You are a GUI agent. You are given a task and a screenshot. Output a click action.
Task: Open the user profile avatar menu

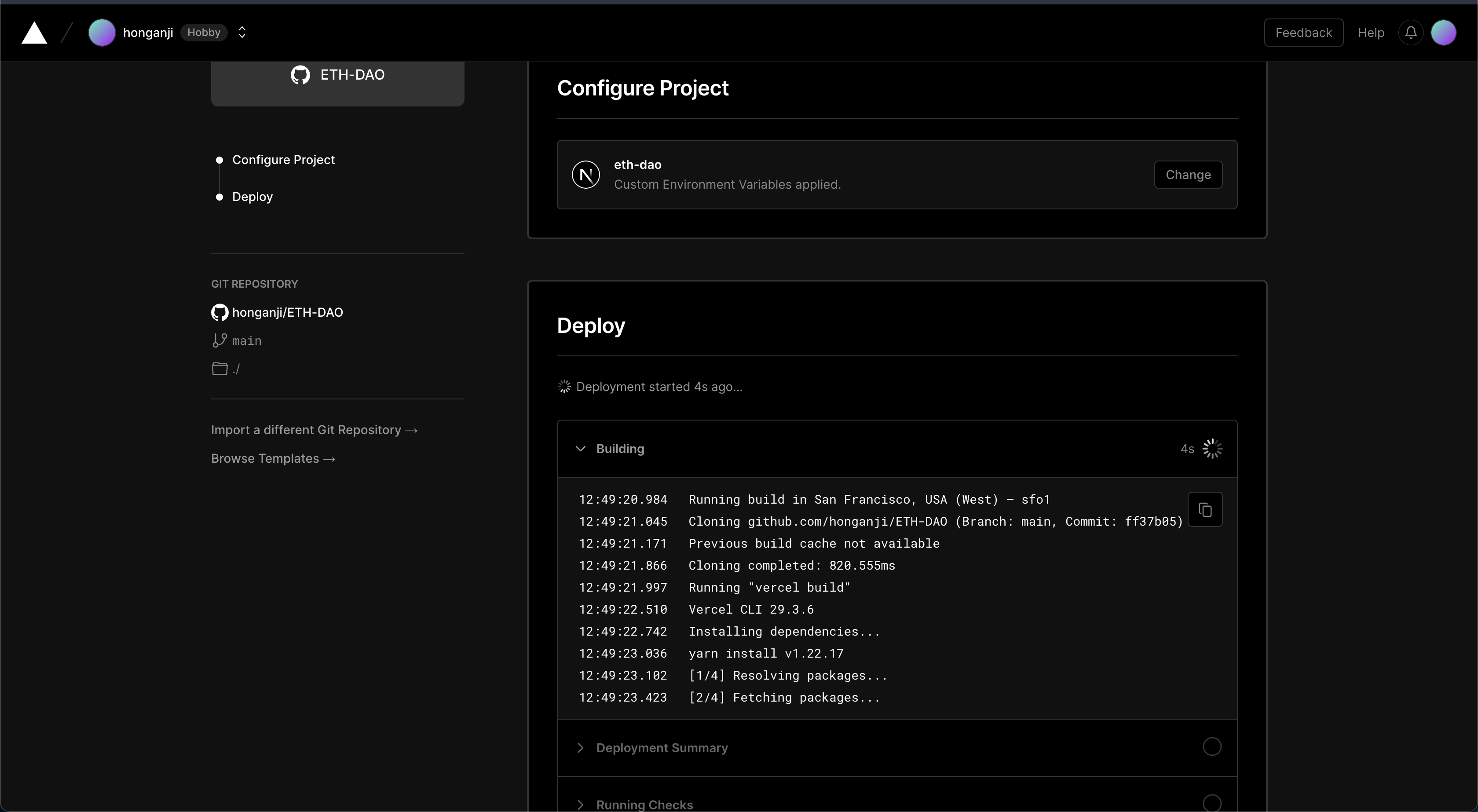pos(1444,33)
